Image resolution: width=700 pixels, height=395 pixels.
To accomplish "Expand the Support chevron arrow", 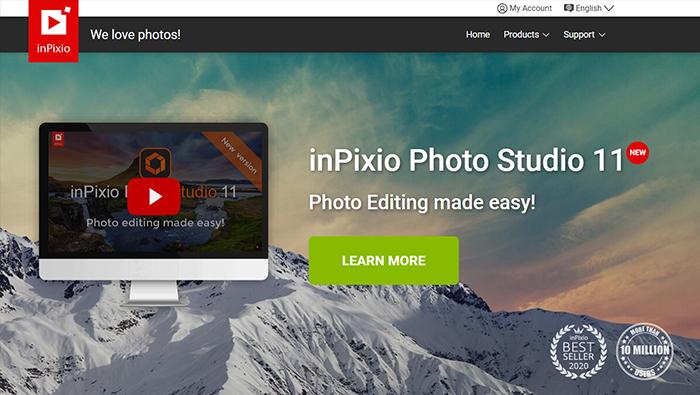I will pyautogui.click(x=602, y=35).
